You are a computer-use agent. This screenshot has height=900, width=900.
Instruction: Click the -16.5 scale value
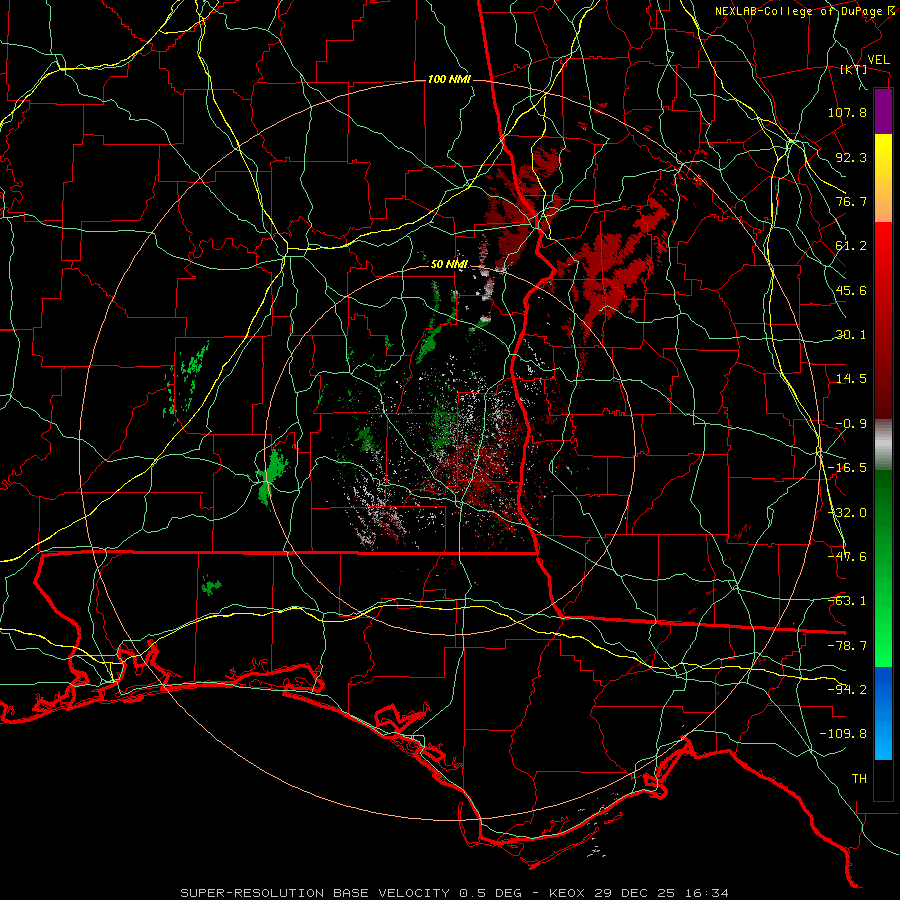[x=847, y=468]
